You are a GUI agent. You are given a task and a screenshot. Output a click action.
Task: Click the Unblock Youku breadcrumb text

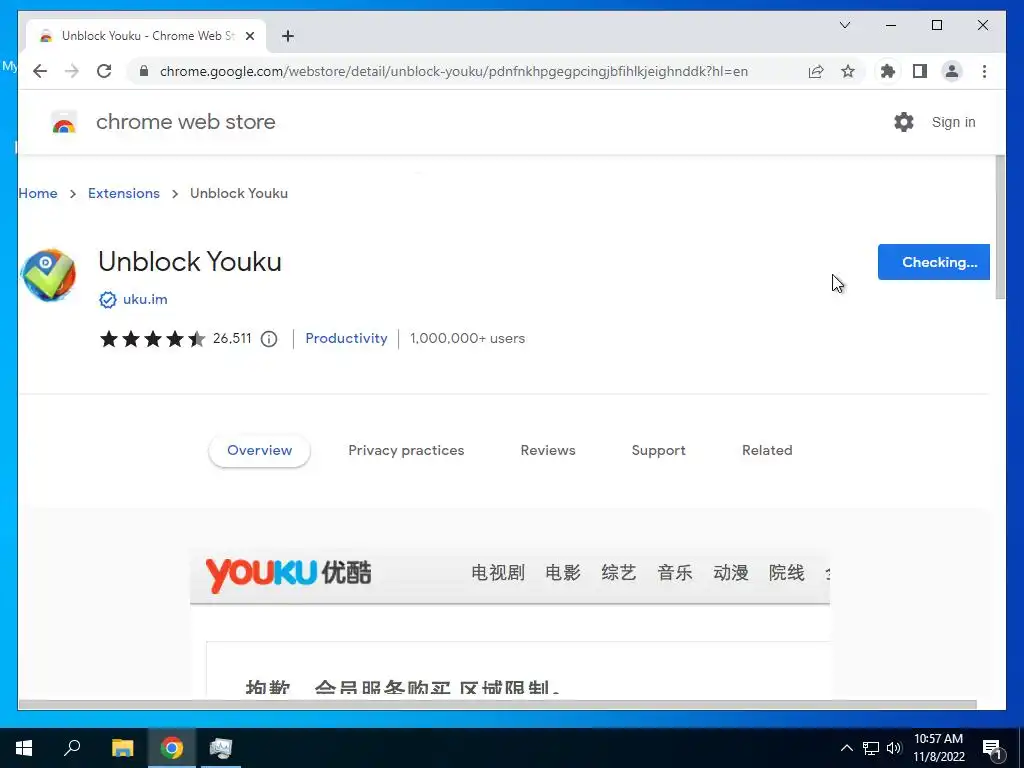[239, 193]
